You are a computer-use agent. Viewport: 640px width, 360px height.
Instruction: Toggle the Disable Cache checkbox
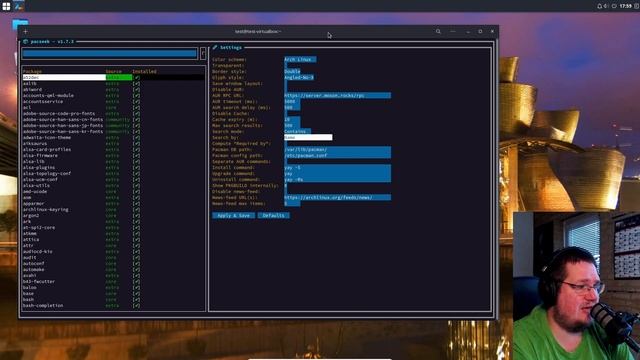coord(286,113)
